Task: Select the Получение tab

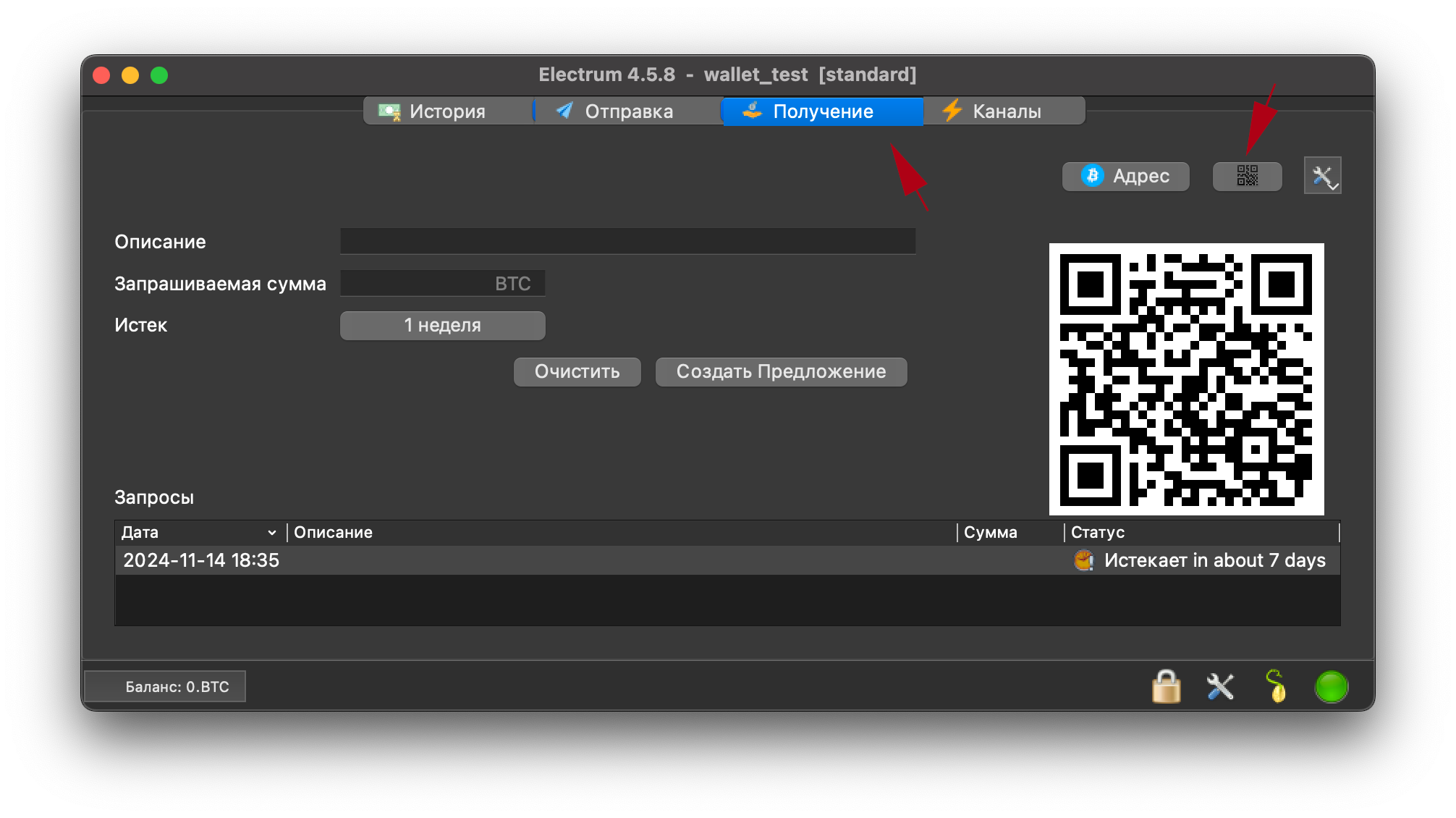Action: click(x=823, y=111)
